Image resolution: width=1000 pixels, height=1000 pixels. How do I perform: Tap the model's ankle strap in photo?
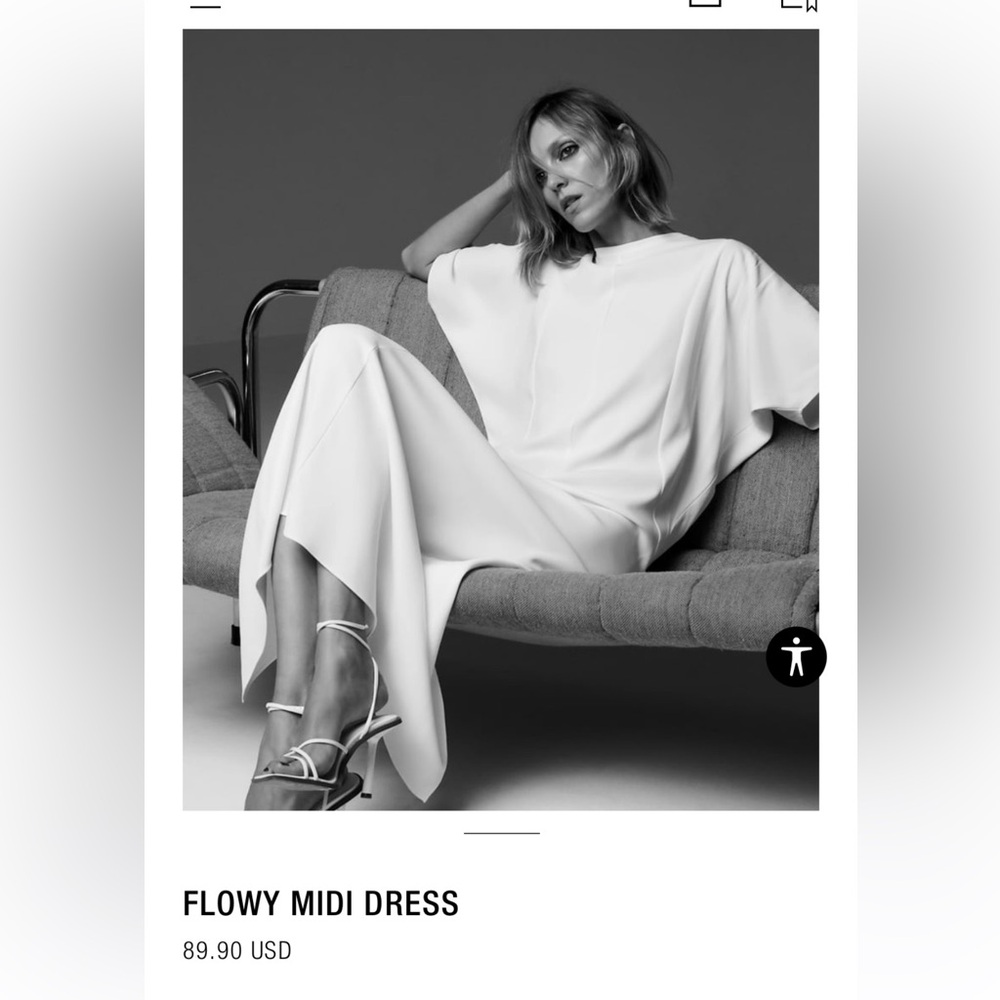[x=342, y=626]
